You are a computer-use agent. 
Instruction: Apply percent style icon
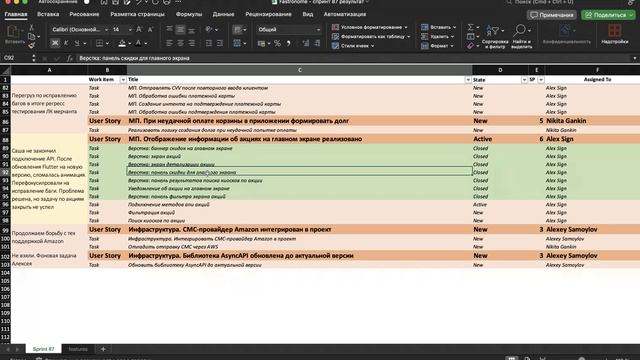pos(277,43)
